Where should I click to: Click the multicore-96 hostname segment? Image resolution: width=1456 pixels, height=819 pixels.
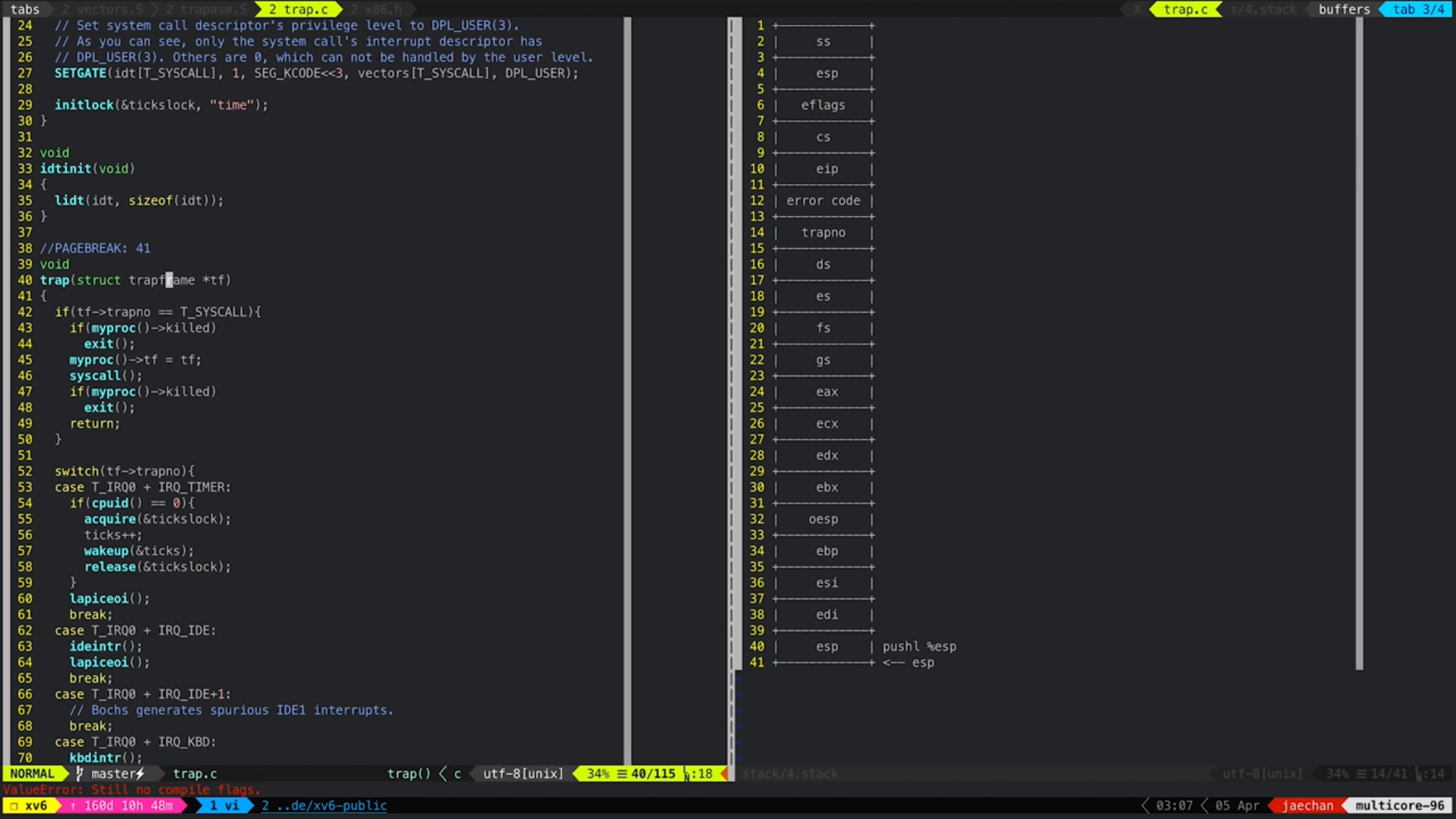pos(1400,805)
